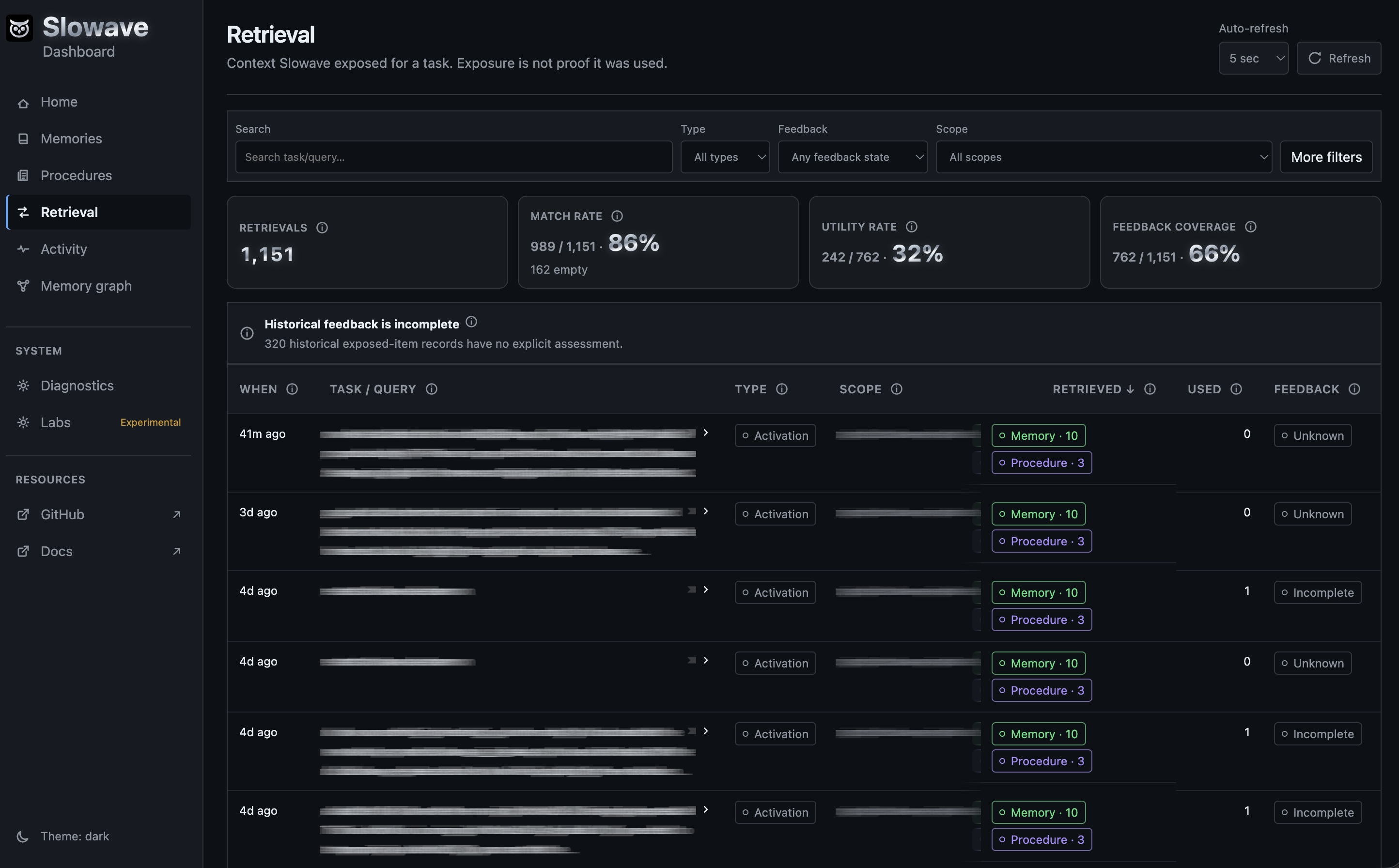Screen dimensions: 1399x868
Task: Click info icon after 'Historical feedback is incomplete'
Action: pyautogui.click(x=471, y=322)
